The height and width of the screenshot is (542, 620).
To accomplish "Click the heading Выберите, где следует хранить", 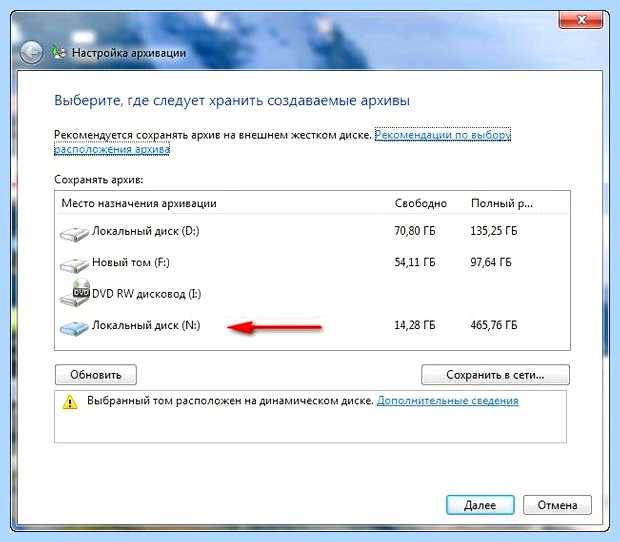I will coord(232,100).
